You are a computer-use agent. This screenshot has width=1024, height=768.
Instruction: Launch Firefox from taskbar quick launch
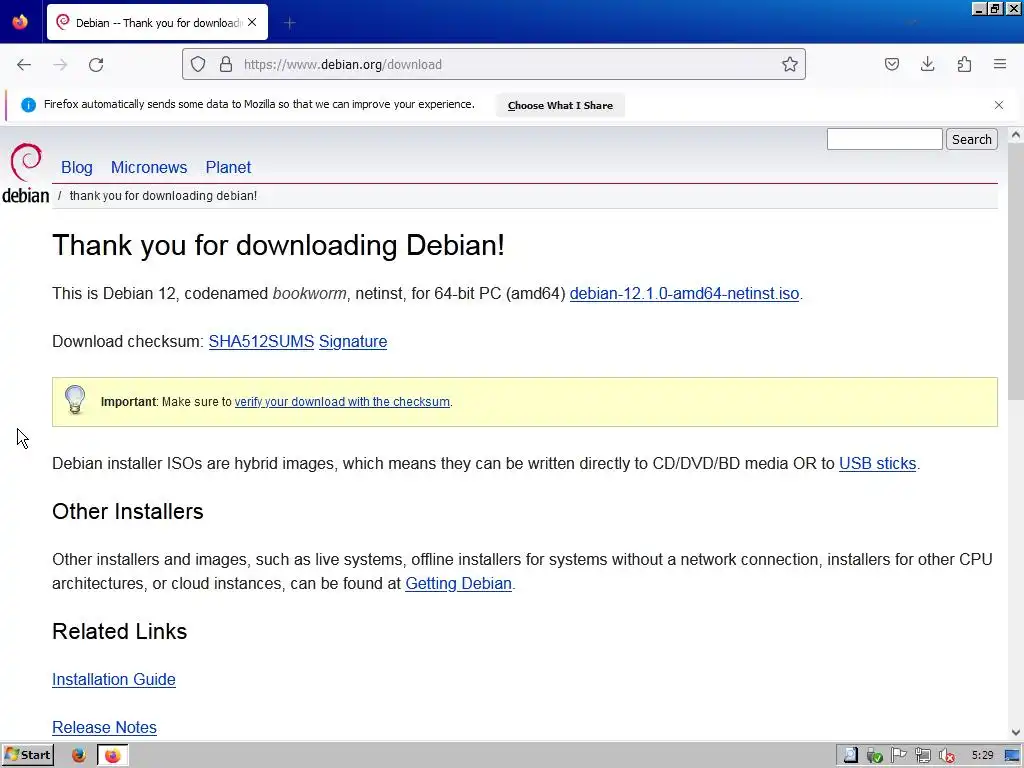pyautogui.click(x=78, y=755)
